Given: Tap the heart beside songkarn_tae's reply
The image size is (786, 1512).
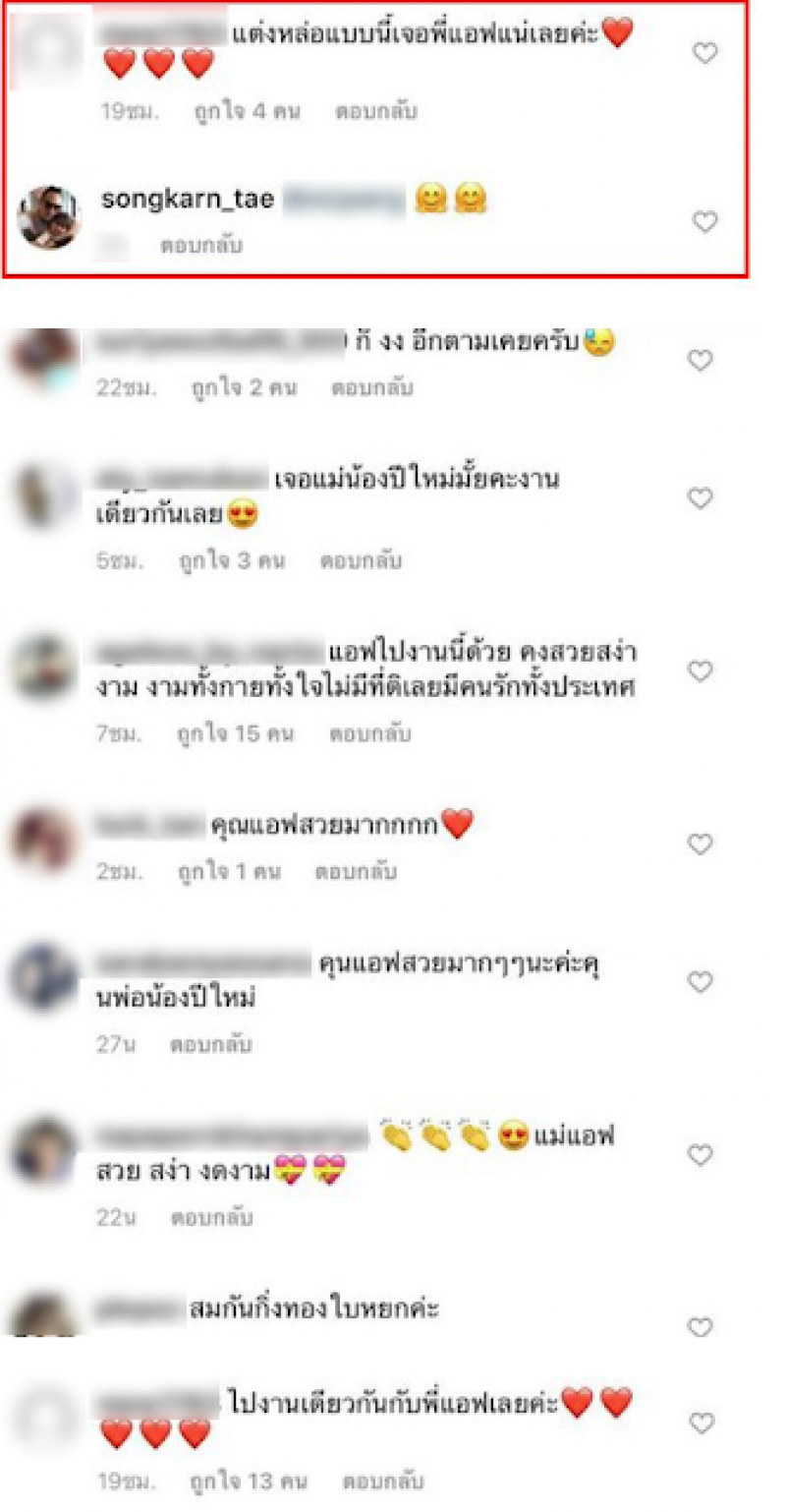Looking at the screenshot, I should coord(705,222).
